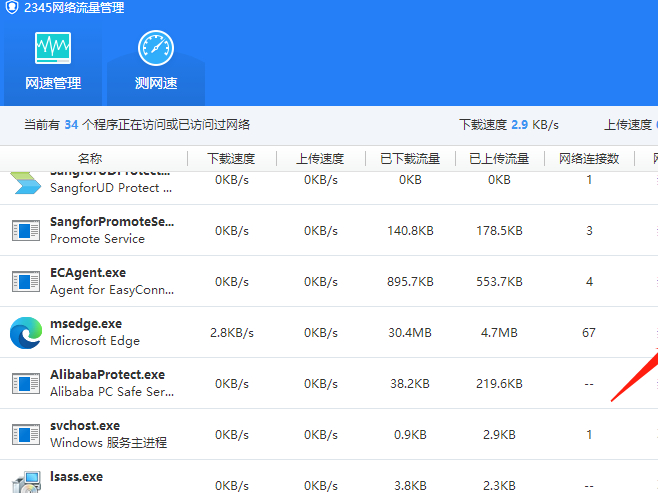Click the 219.6KB uploaded value for AlibabaProtect.exe
Viewport: 658px width, 493px height.
(x=499, y=384)
